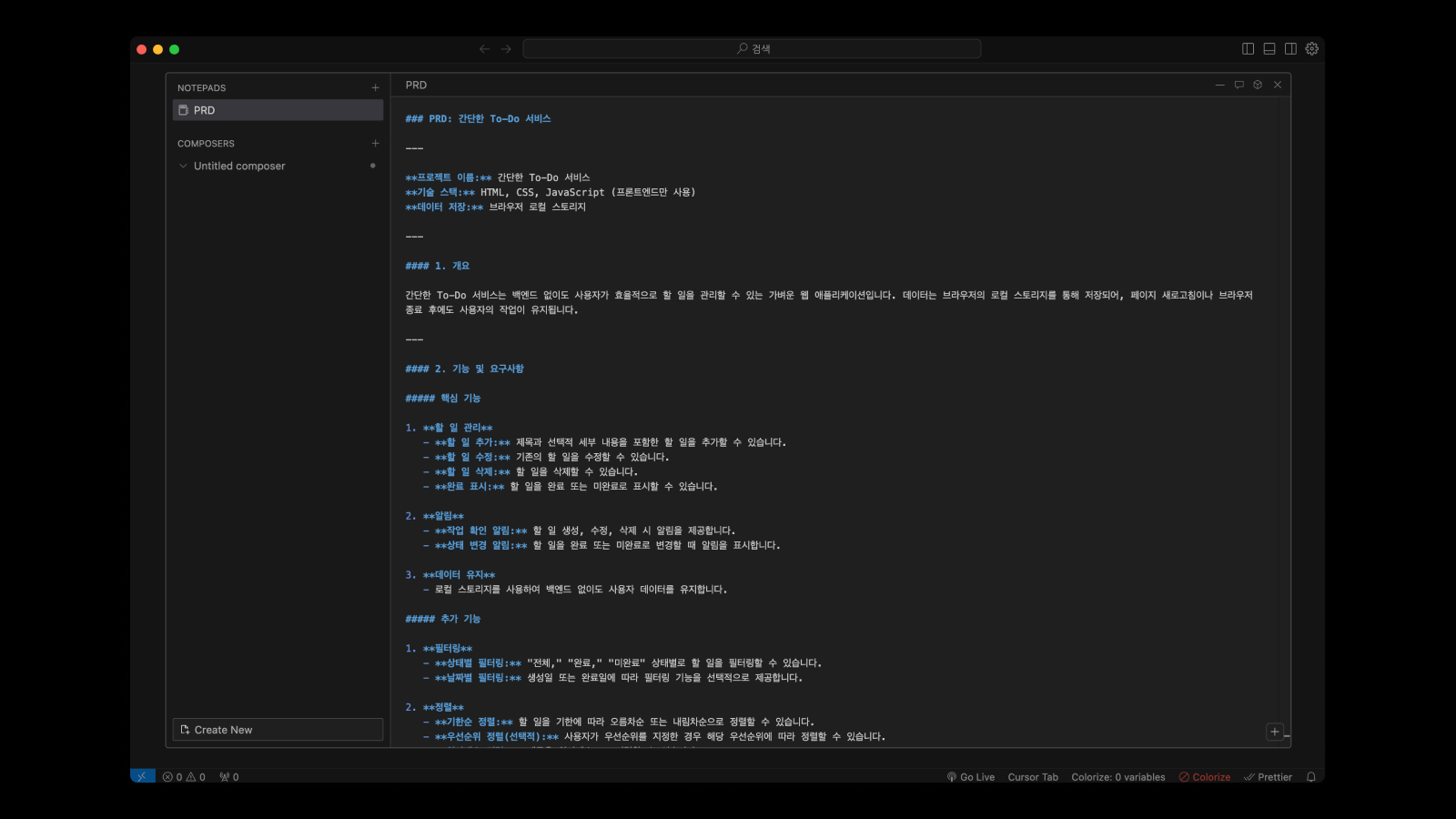Toggle the bottom panel layout icon

pyautogui.click(x=1269, y=49)
